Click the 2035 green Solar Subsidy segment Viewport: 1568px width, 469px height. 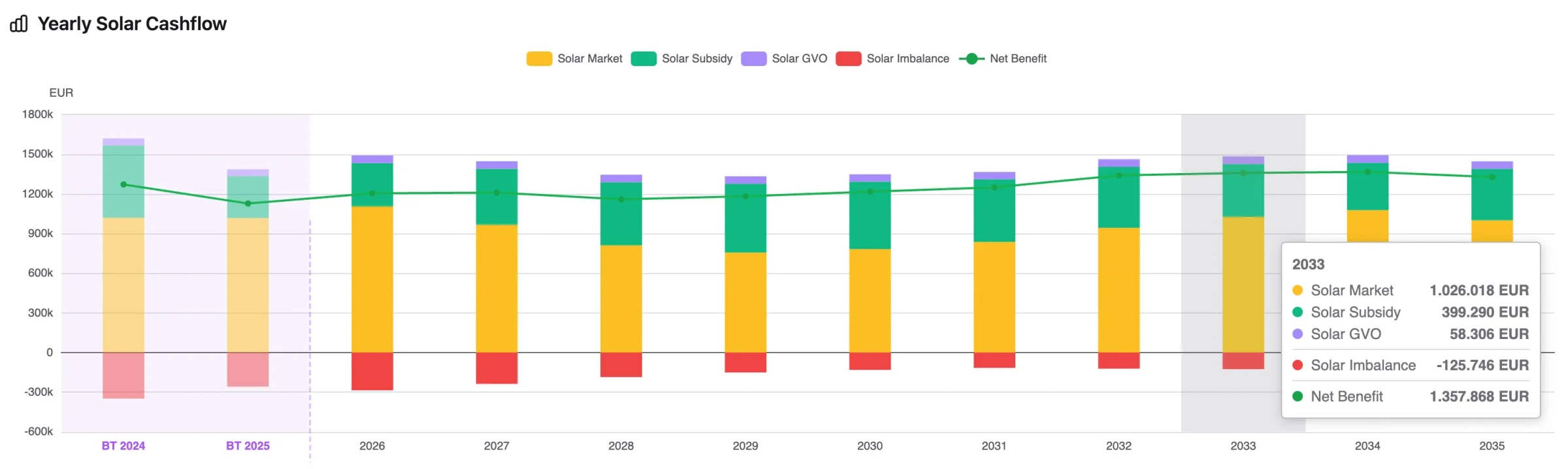click(1492, 195)
